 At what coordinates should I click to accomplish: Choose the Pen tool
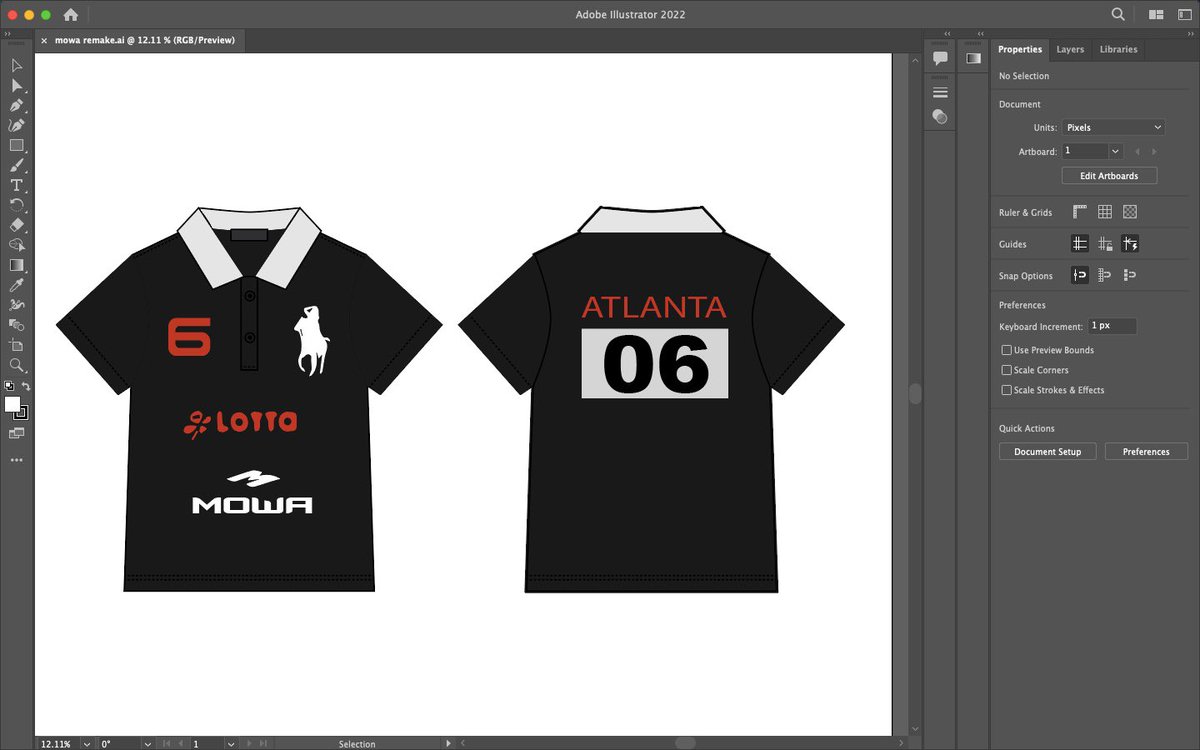[17, 105]
